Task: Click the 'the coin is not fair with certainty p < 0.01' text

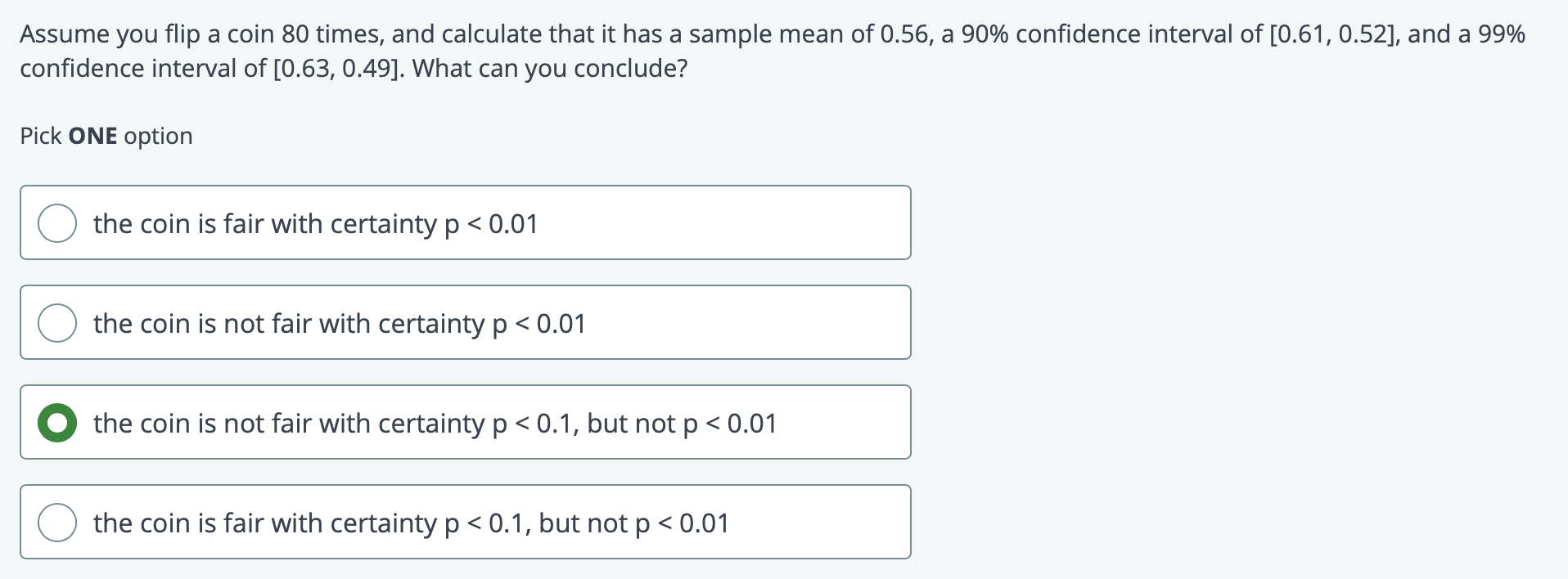Action: tap(339, 323)
